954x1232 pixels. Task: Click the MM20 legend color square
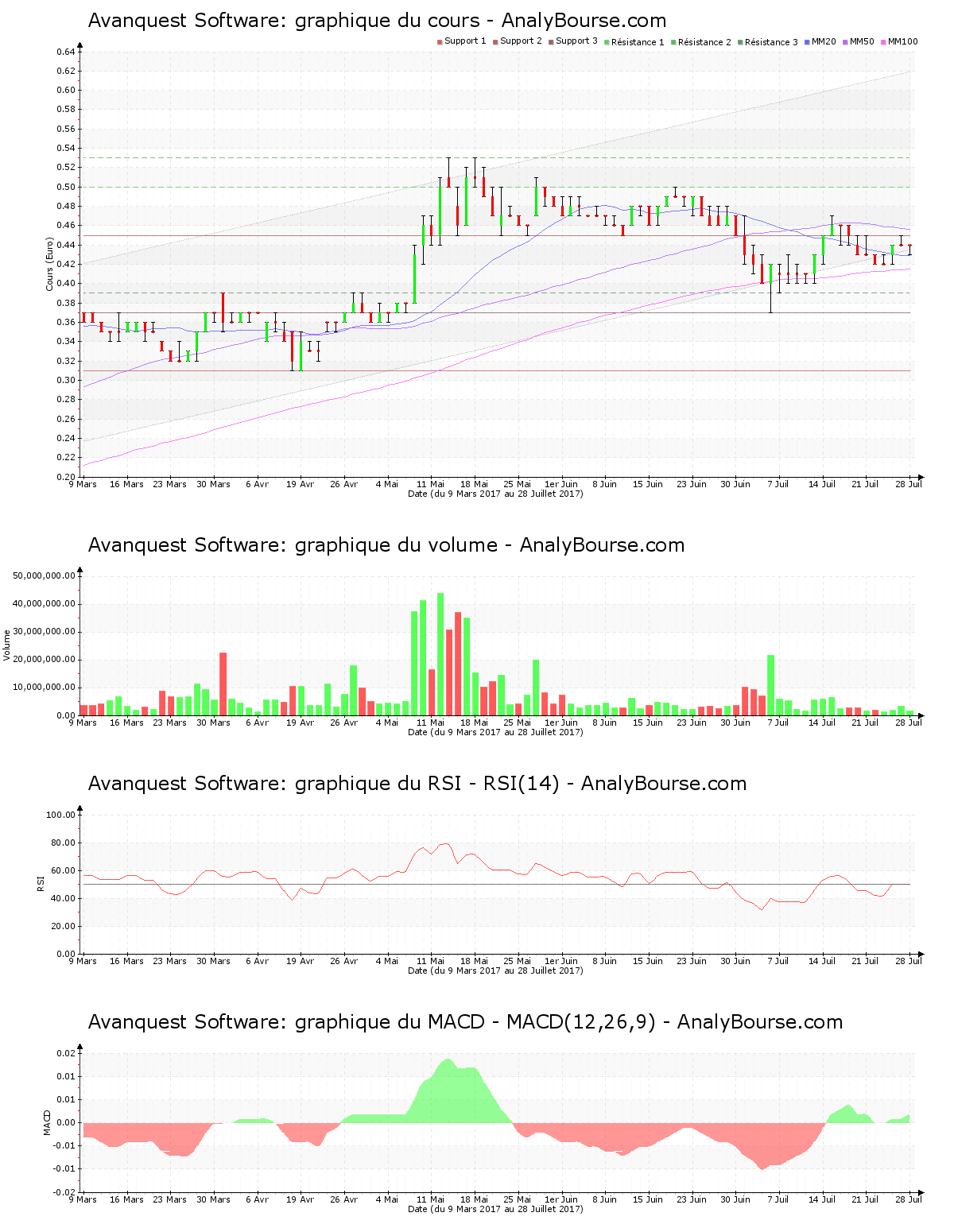pyautogui.click(x=807, y=42)
